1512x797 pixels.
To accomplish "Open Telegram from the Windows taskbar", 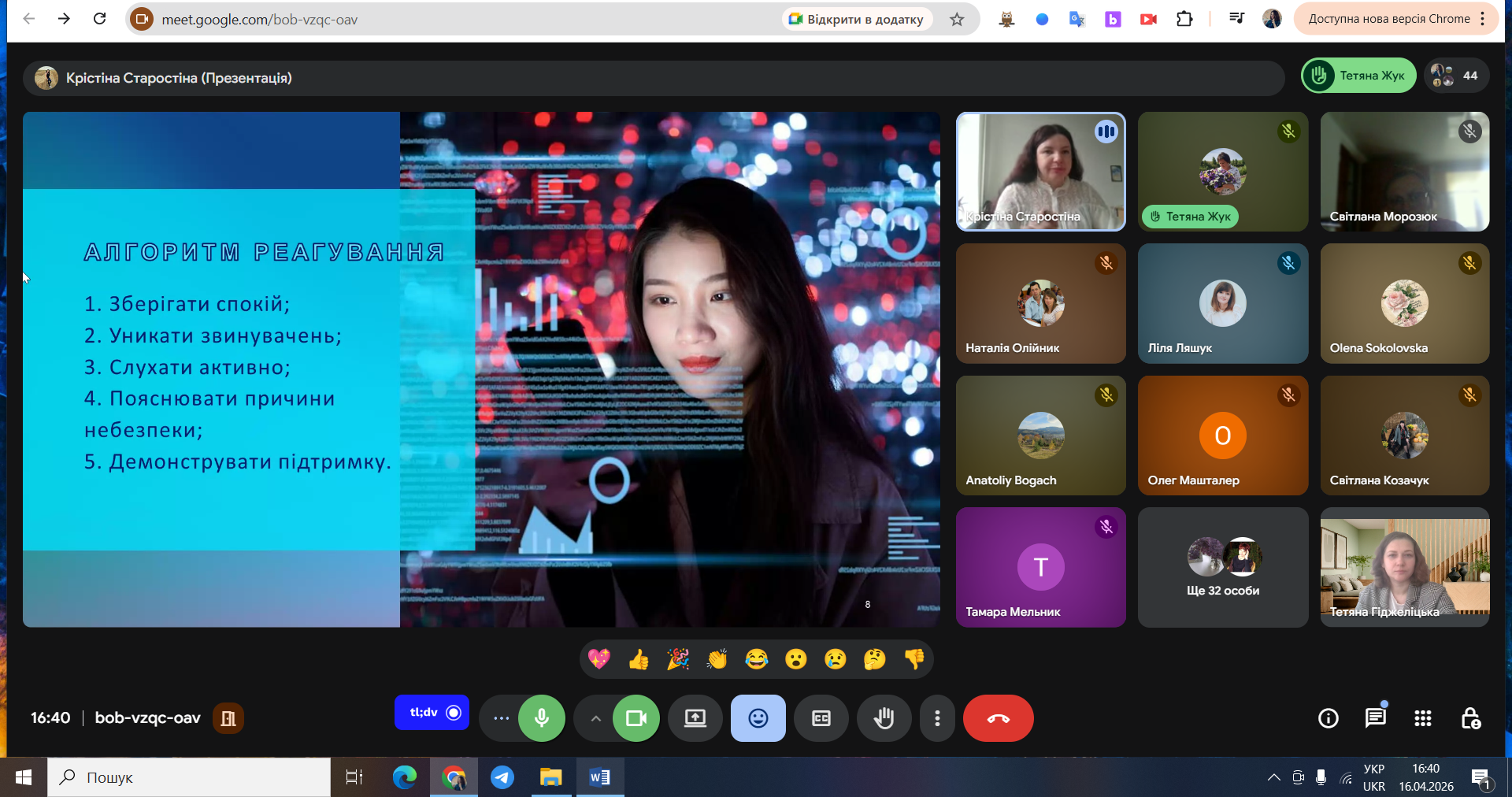I will click(502, 778).
